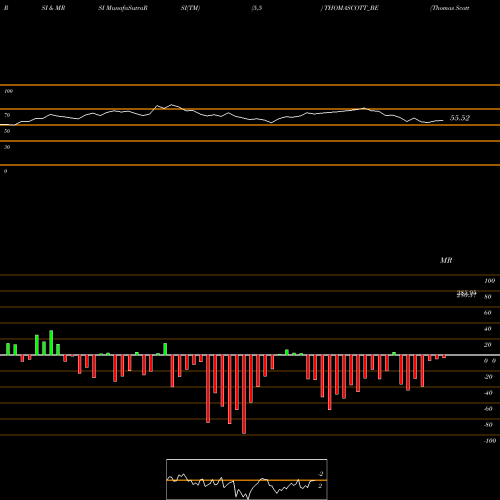Select the 60 label on the MR axis
The height and width of the screenshot is (500, 500).
tap(487, 313)
